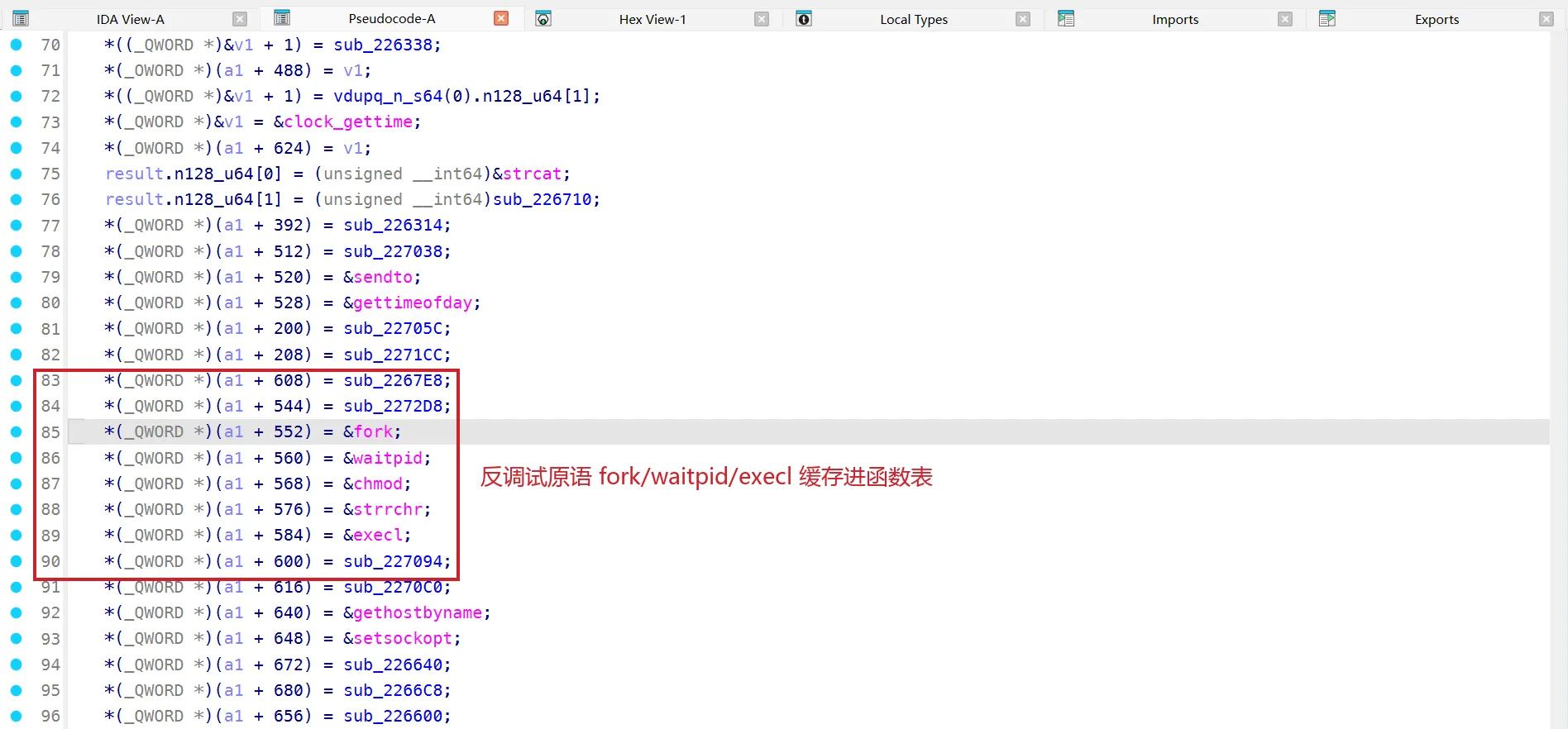Switch to the Hex View-1 tab
Viewport: 1568px width, 729px height.
[653, 19]
